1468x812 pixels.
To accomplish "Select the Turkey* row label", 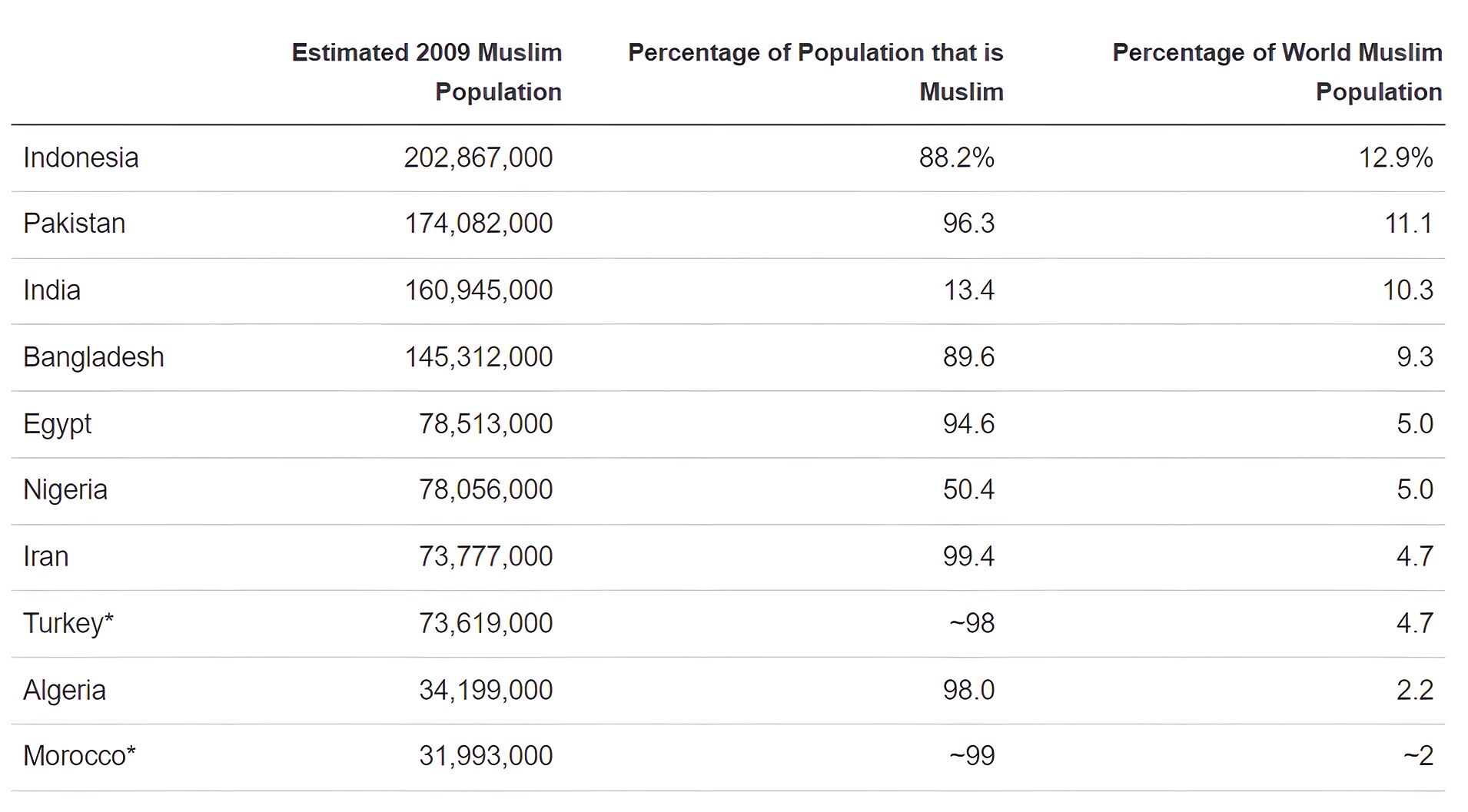I will point(68,623).
